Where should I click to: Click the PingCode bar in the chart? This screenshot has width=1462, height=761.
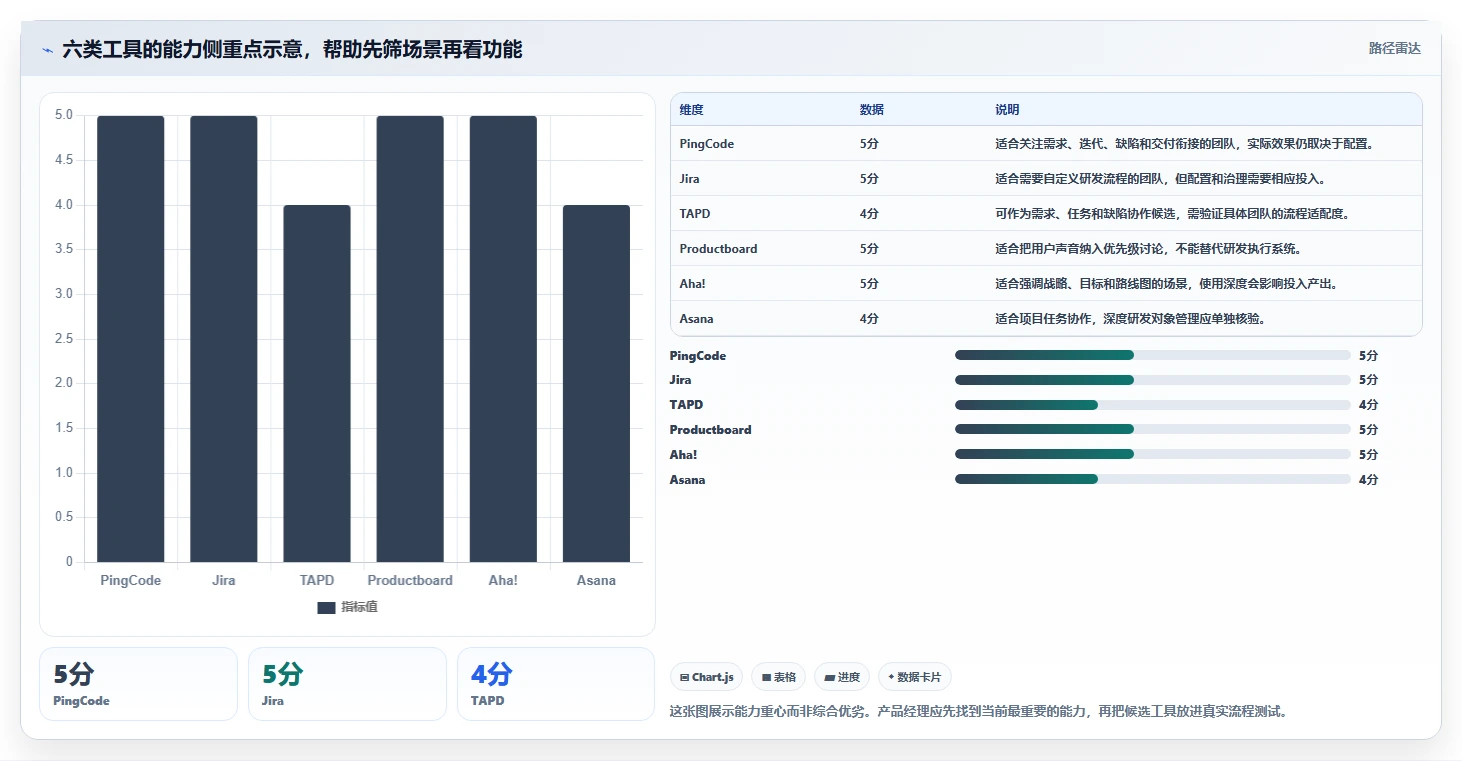pos(130,339)
